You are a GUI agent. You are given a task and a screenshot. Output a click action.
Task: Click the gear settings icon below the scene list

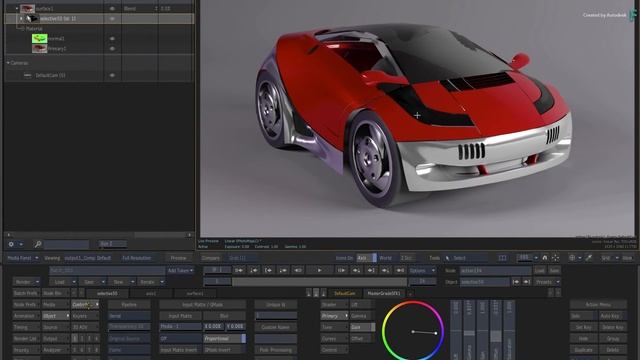pyautogui.click(x=11, y=244)
